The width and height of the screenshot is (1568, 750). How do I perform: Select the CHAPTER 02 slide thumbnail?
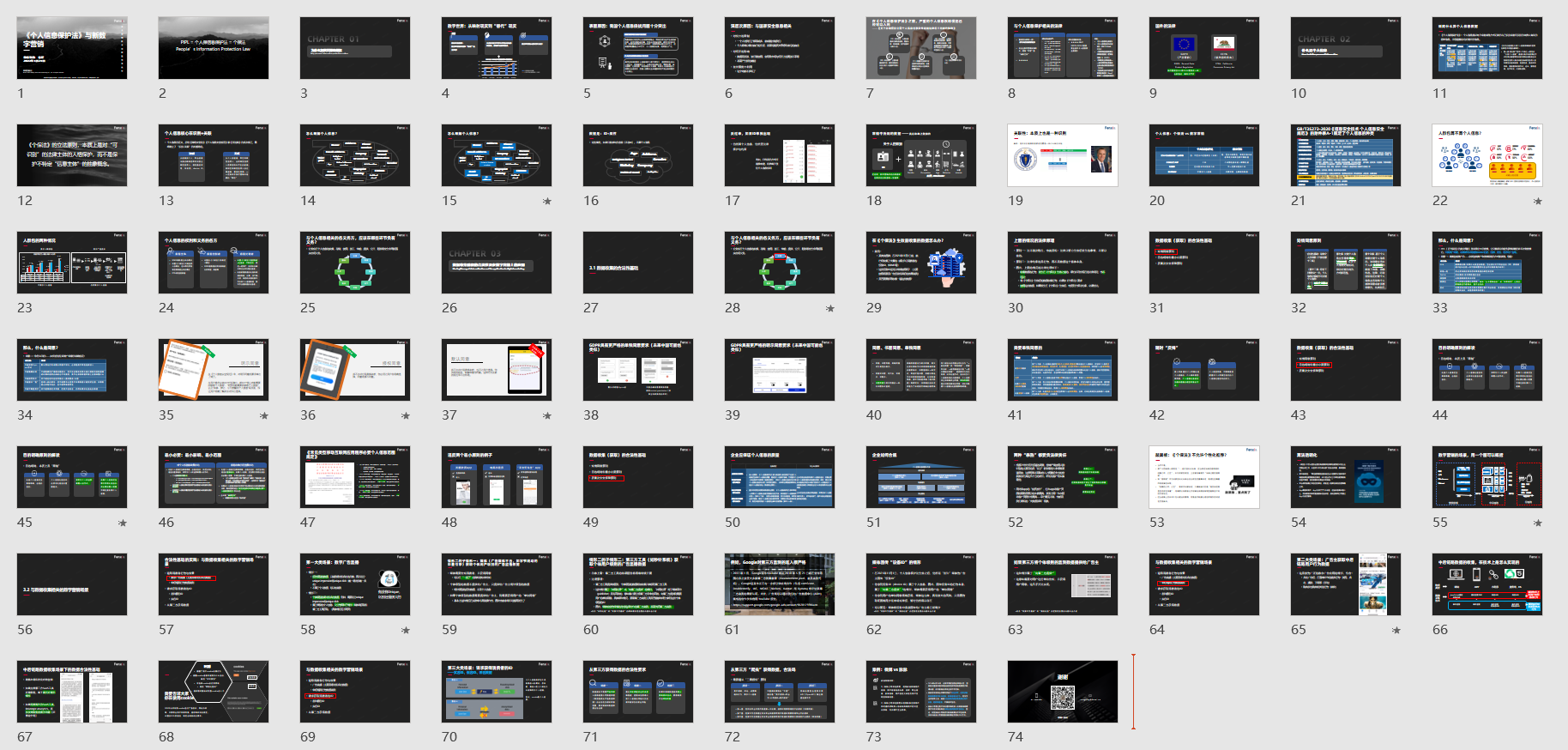click(1346, 48)
